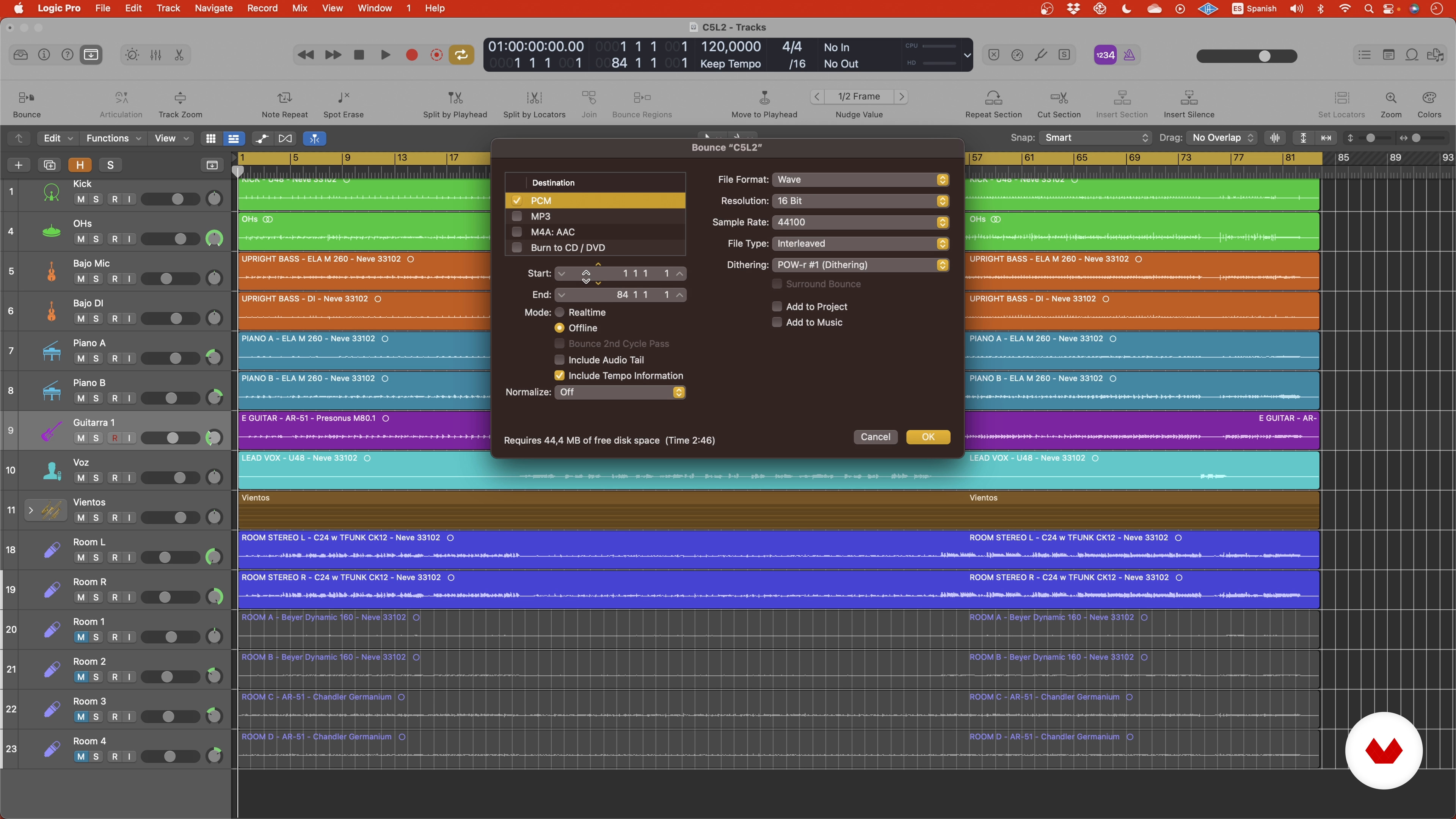
Task: Open the Resolution 16 Bit dropdown
Action: pos(860,201)
